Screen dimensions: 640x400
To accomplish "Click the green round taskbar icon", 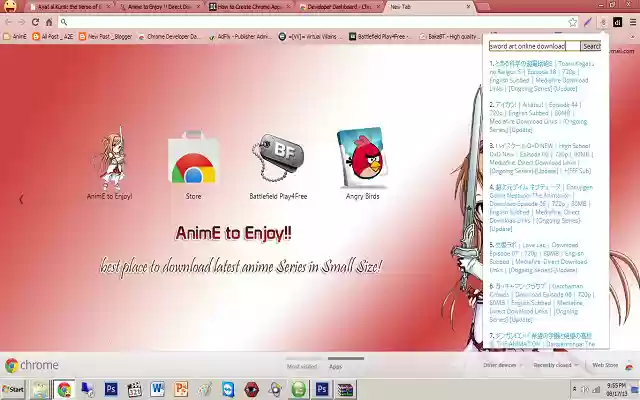I will pyautogui.click(x=298, y=389).
